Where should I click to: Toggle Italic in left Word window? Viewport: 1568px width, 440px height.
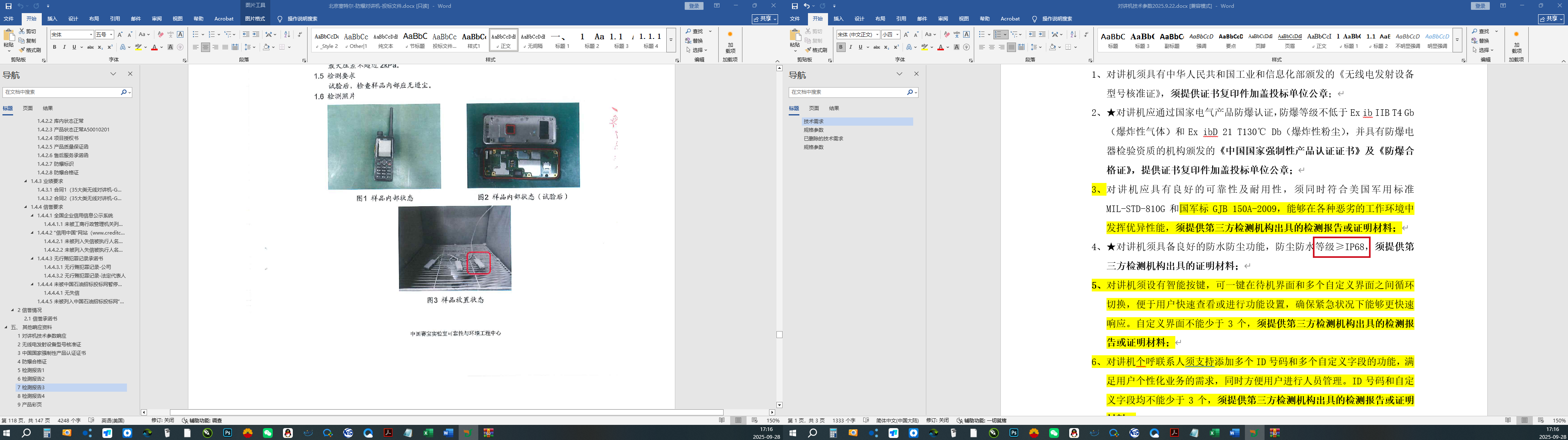[x=64, y=47]
